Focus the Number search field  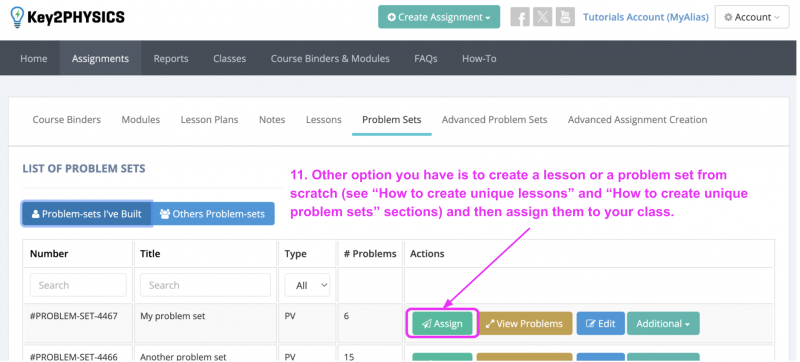[78, 285]
